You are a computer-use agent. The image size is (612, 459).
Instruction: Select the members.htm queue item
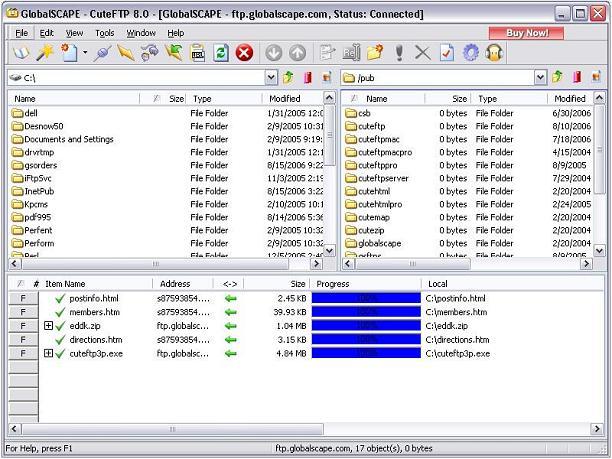pyautogui.click(x=94, y=312)
